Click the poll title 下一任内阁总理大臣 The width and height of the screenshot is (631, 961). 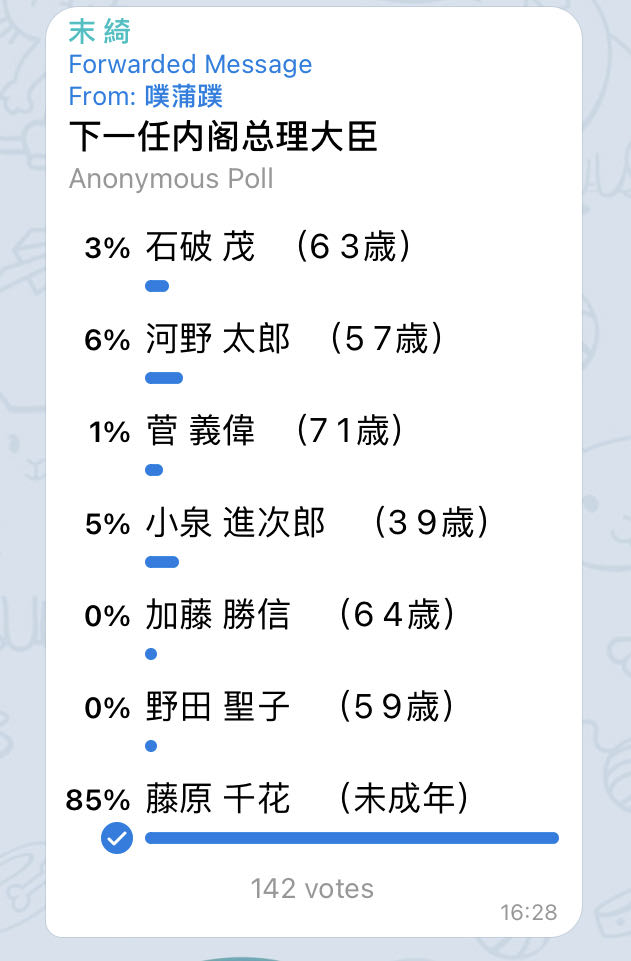(x=223, y=137)
